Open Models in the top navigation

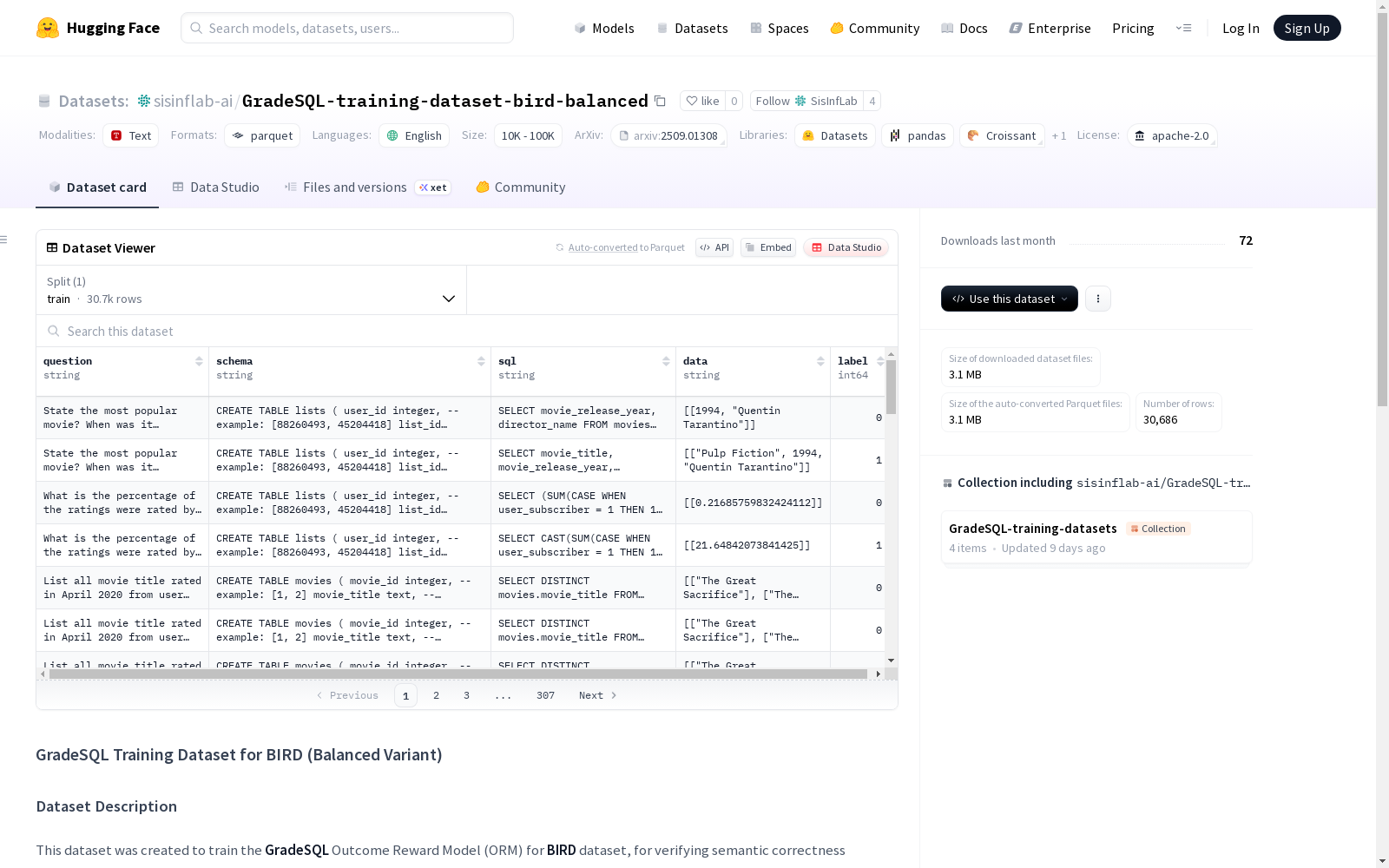pos(604,28)
